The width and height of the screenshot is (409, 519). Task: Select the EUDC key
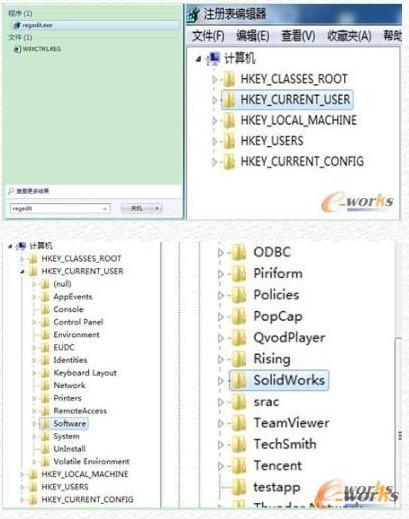coord(64,347)
